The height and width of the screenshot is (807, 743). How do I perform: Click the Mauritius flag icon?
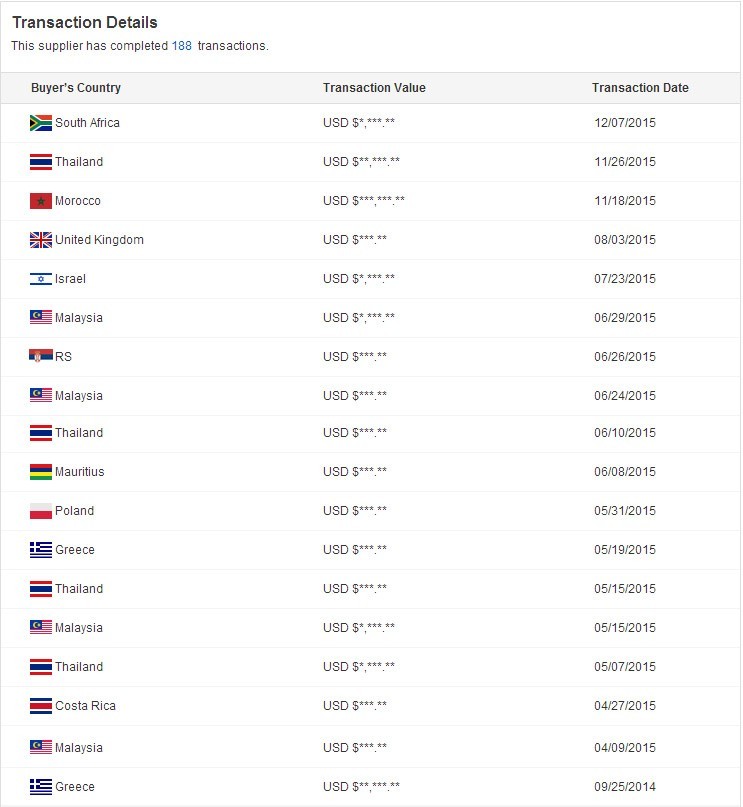[x=41, y=472]
